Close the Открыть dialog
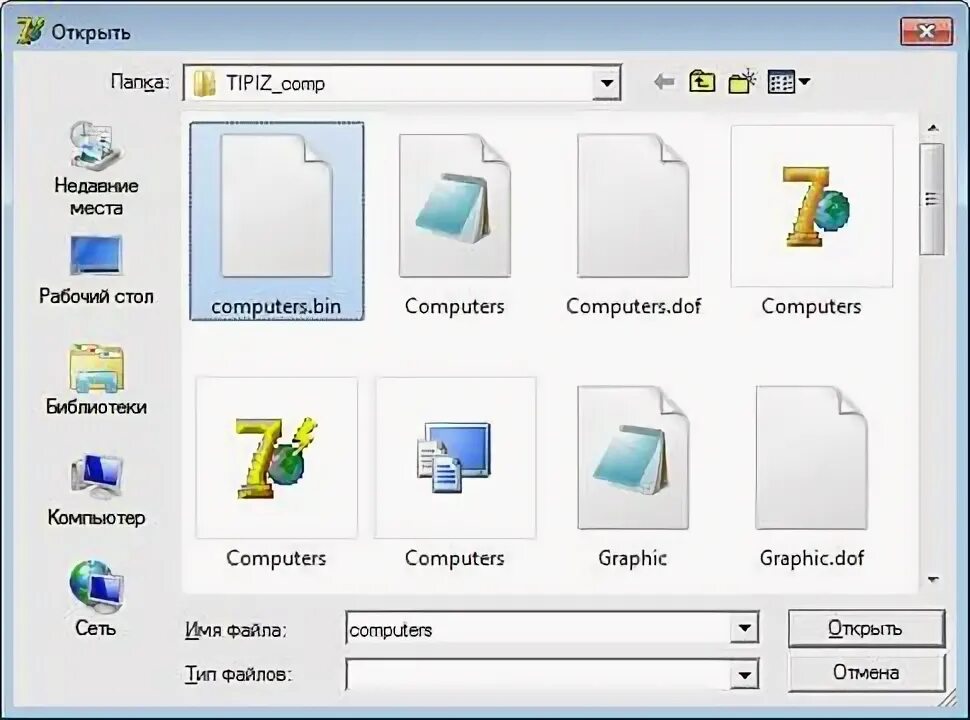The image size is (970, 720). 926,31
